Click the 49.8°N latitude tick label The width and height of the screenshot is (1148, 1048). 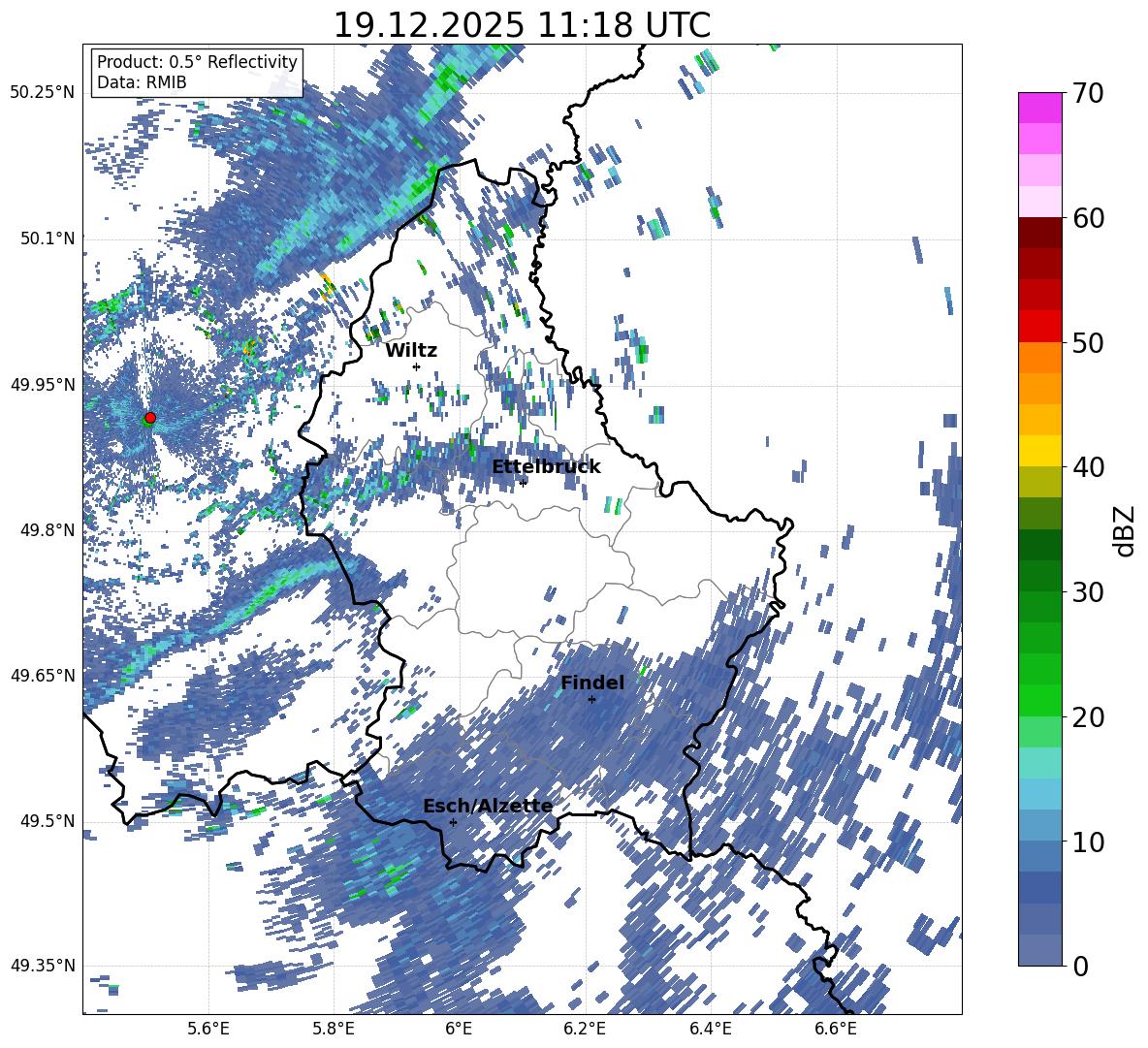click(47, 530)
